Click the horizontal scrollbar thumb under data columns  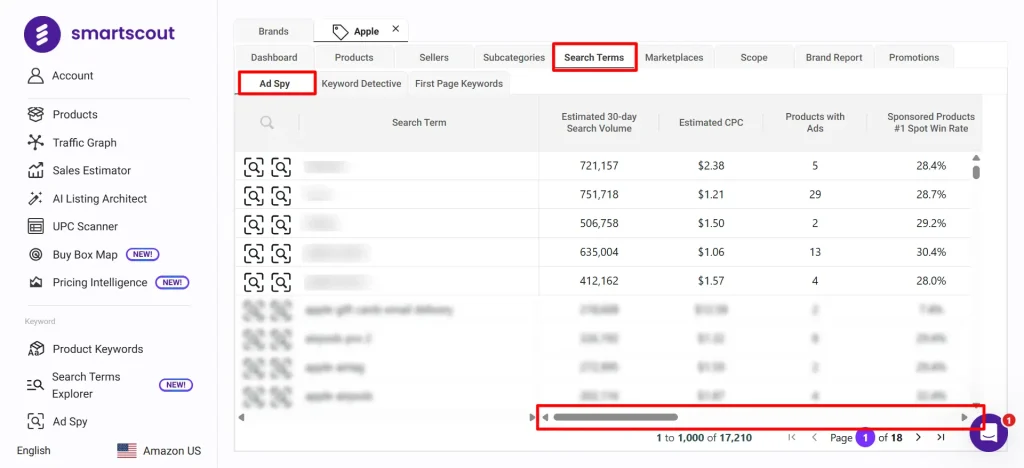tap(615, 417)
